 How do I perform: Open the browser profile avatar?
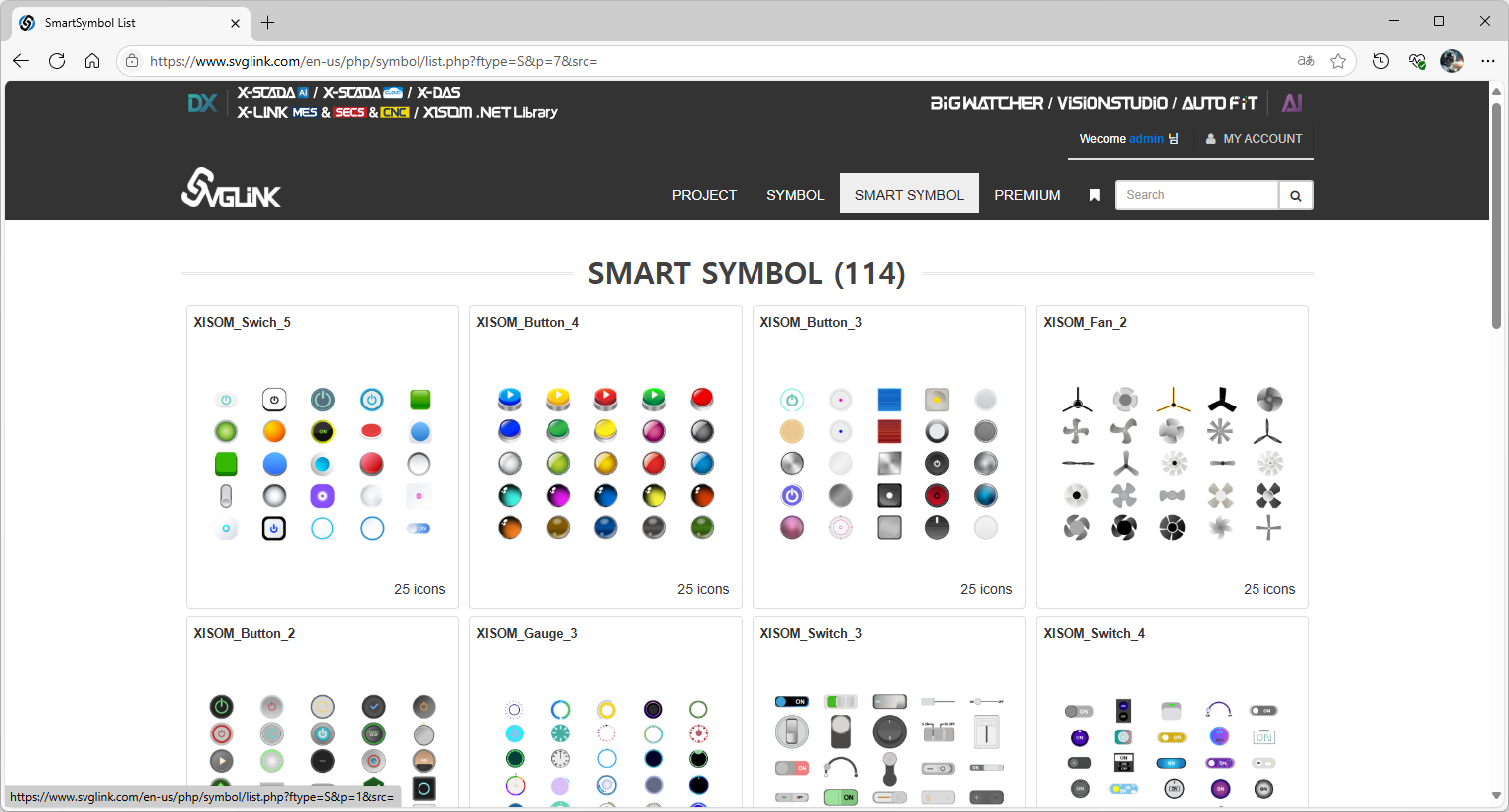coord(1452,61)
